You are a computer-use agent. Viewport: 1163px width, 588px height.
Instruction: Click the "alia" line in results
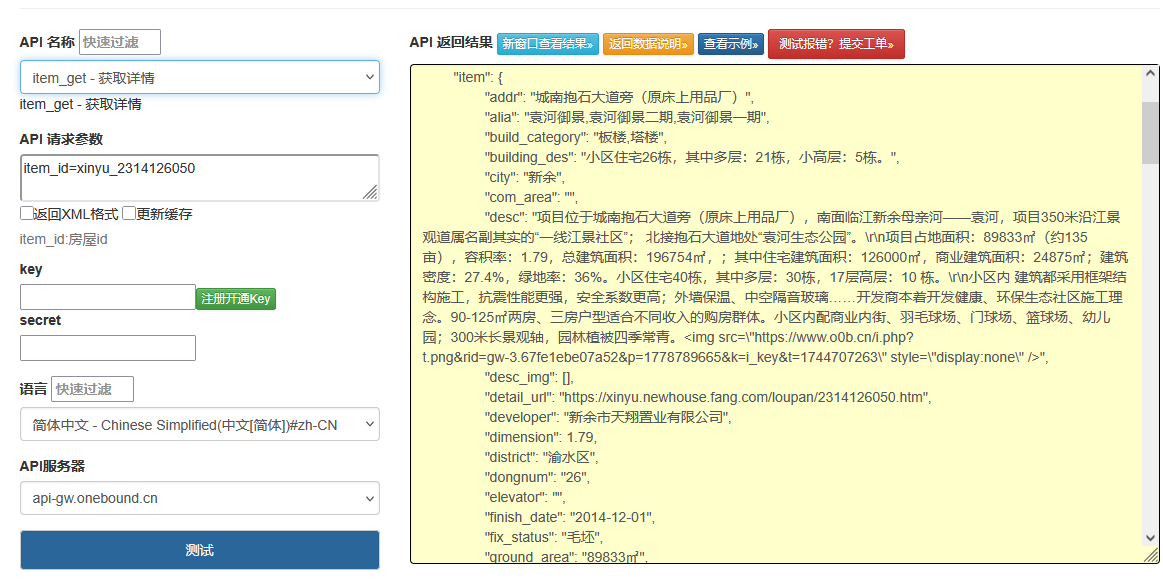coord(627,117)
